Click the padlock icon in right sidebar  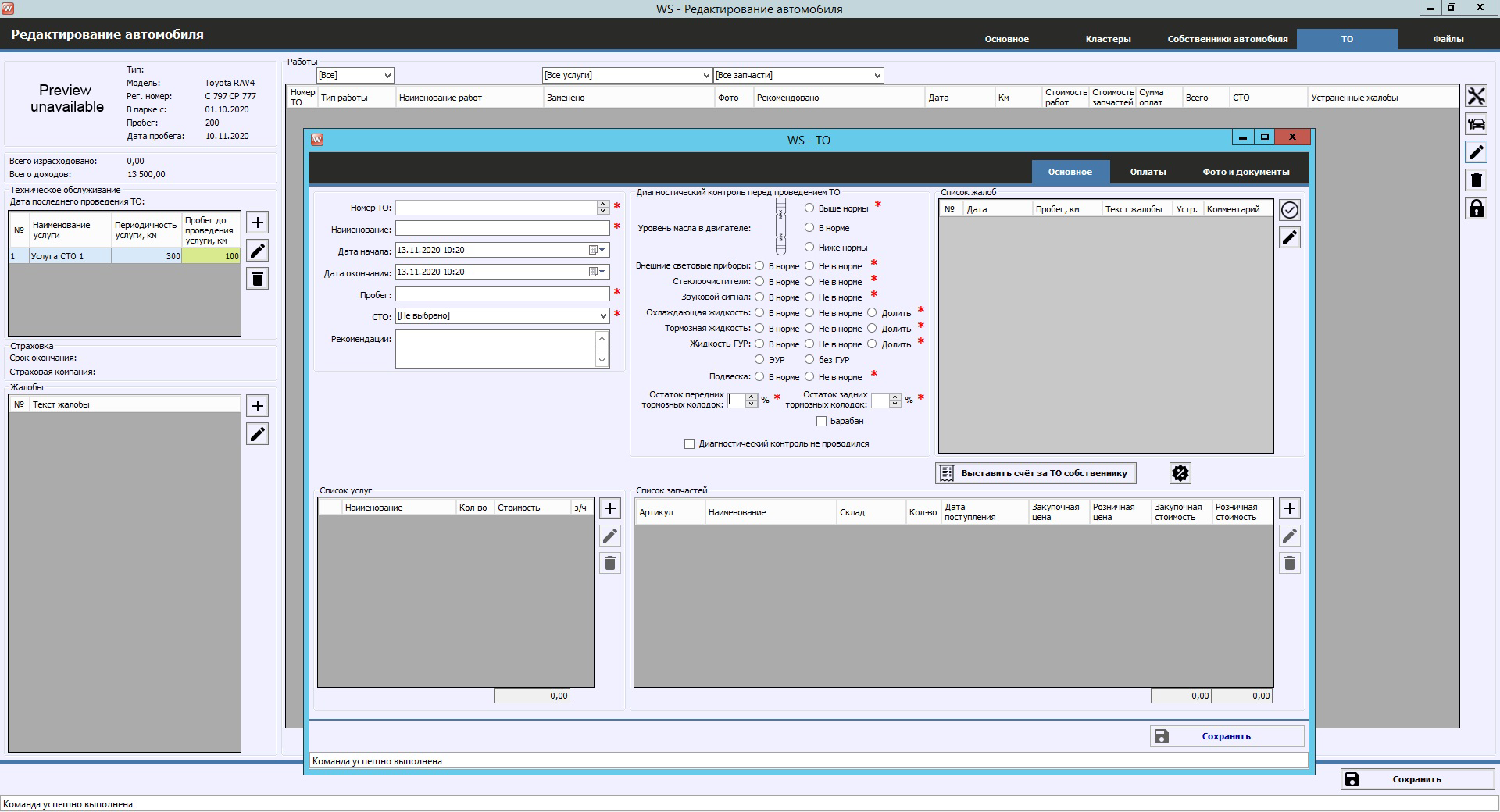pos(1476,208)
